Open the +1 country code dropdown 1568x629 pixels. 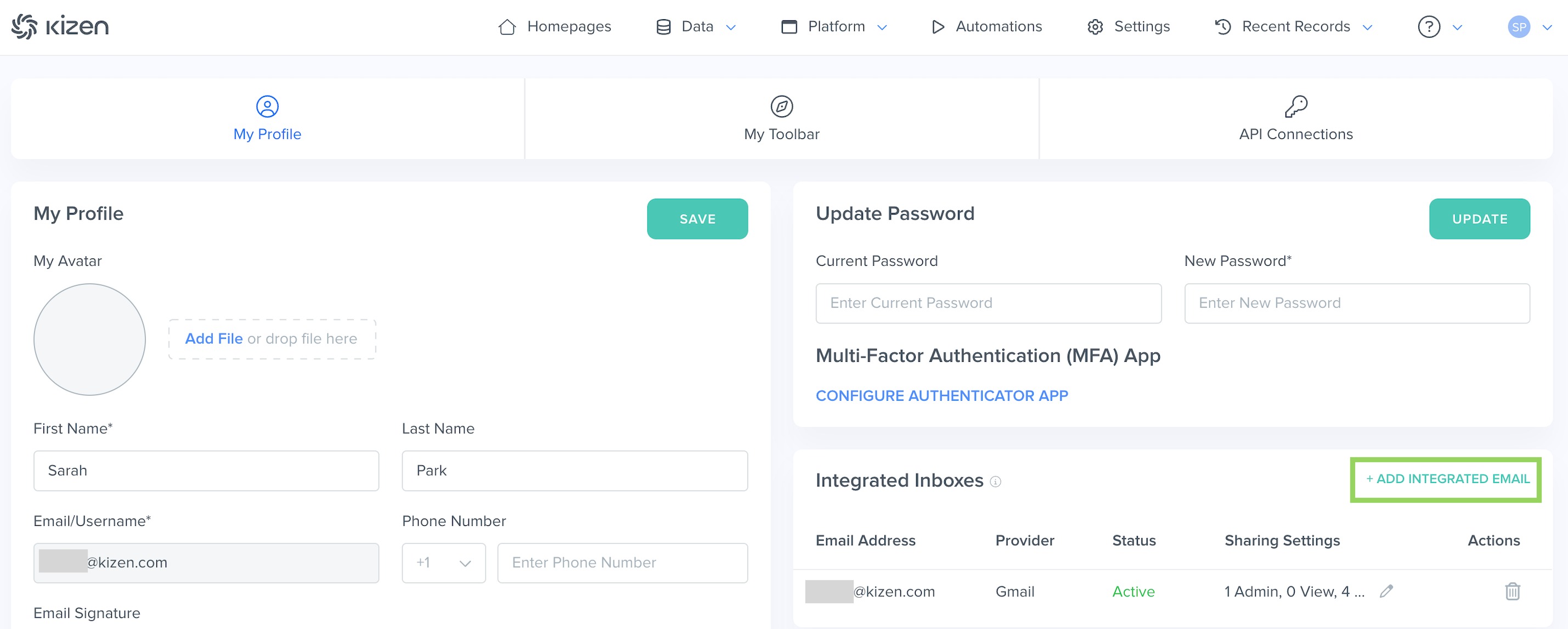pos(443,563)
